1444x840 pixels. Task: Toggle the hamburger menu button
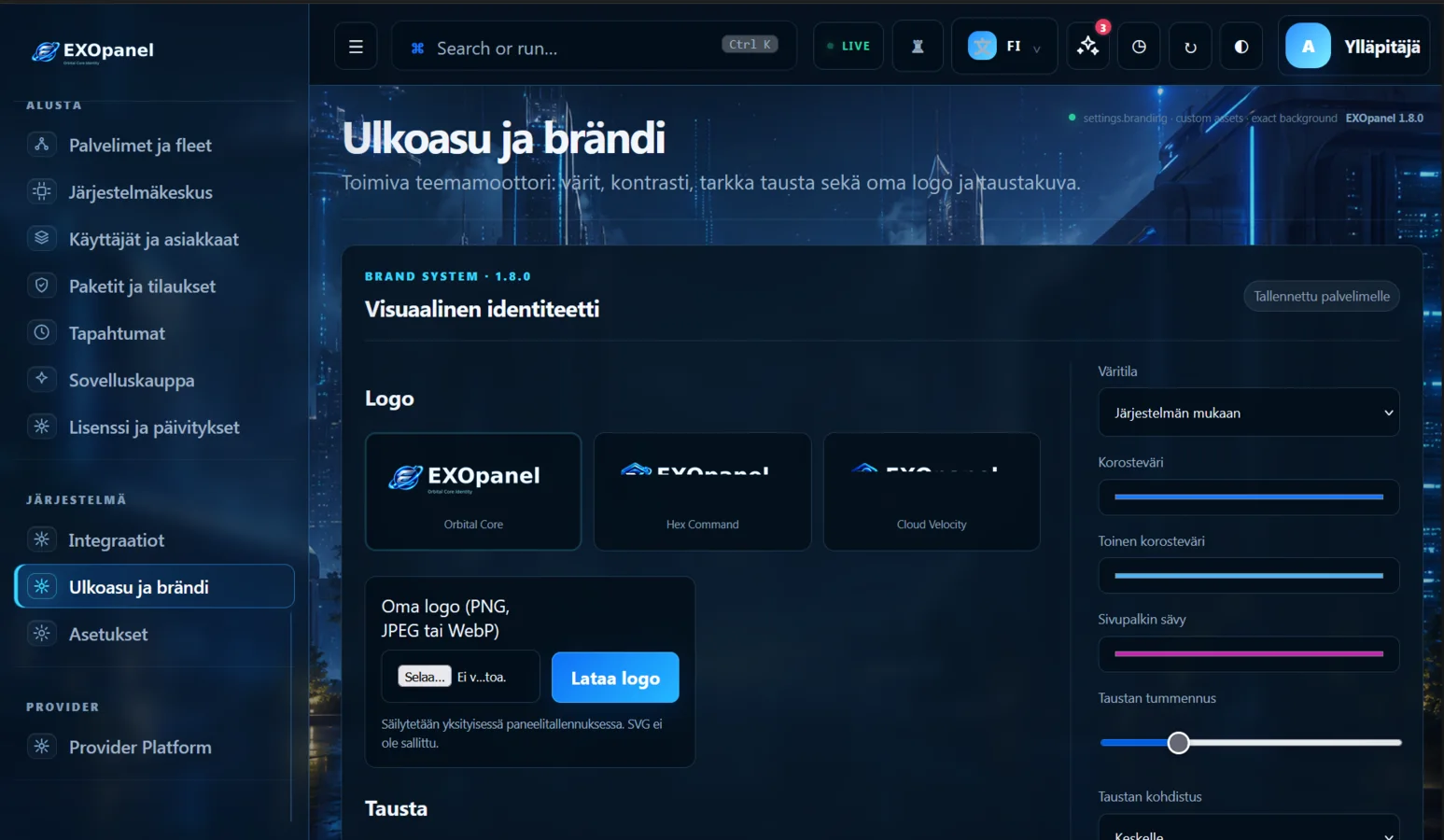click(x=356, y=47)
